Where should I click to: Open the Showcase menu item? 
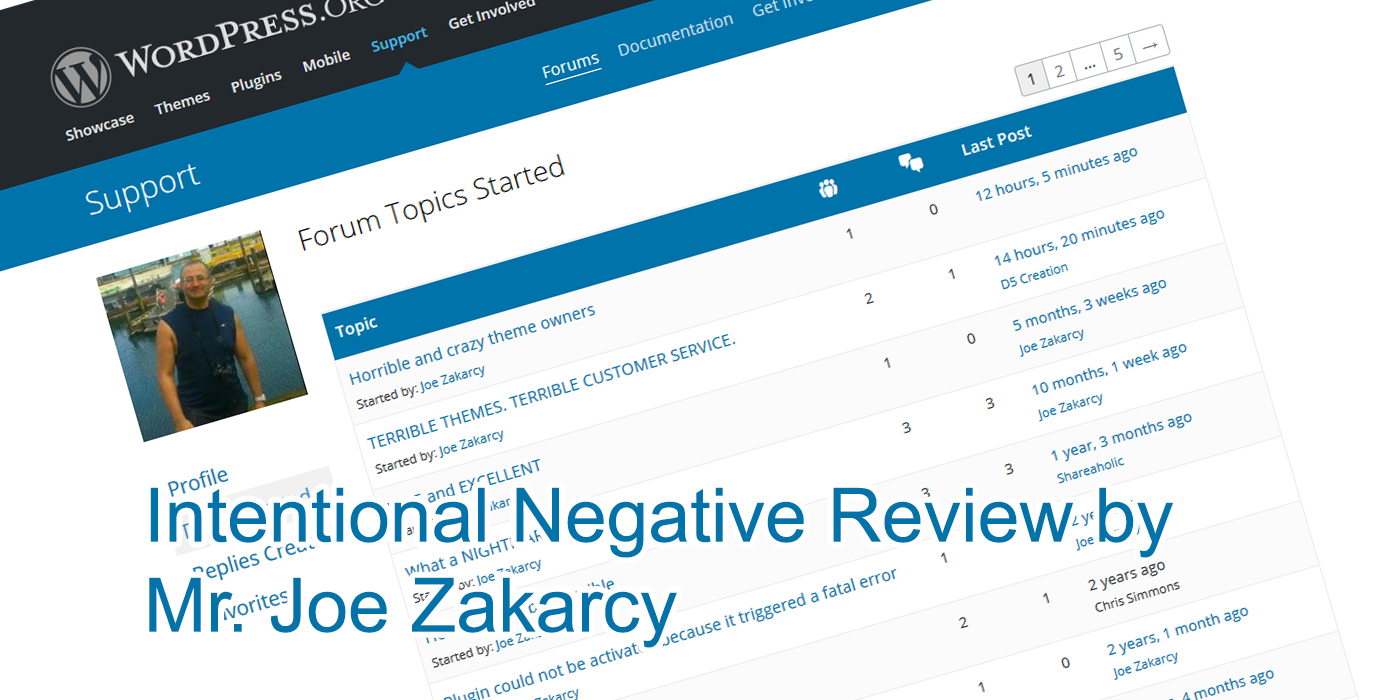(100, 127)
